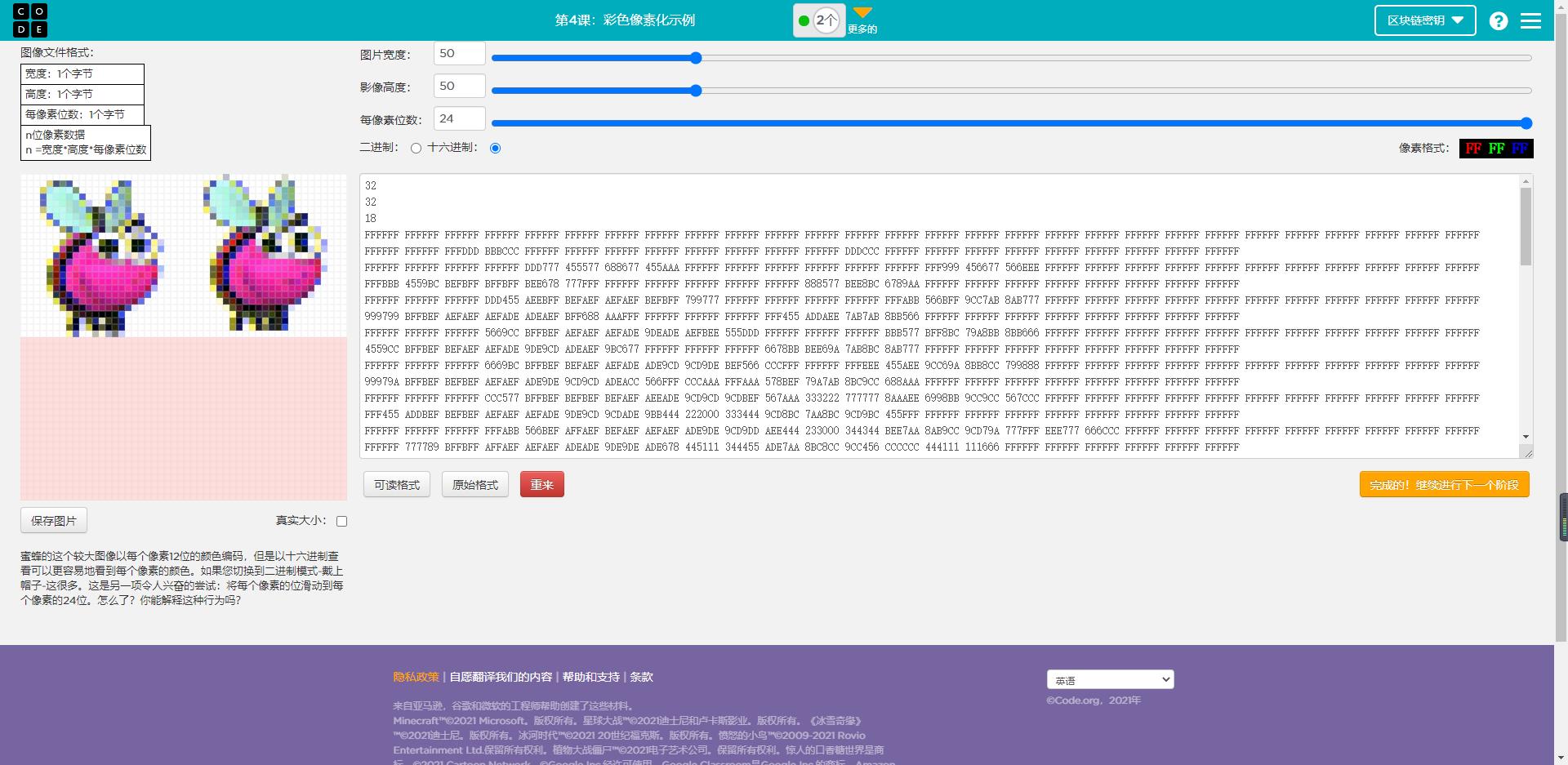Image resolution: width=1568 pixels, height=765 pixels.
Task: Click the 图片宽度 input field
Action: tap(459, 54)
